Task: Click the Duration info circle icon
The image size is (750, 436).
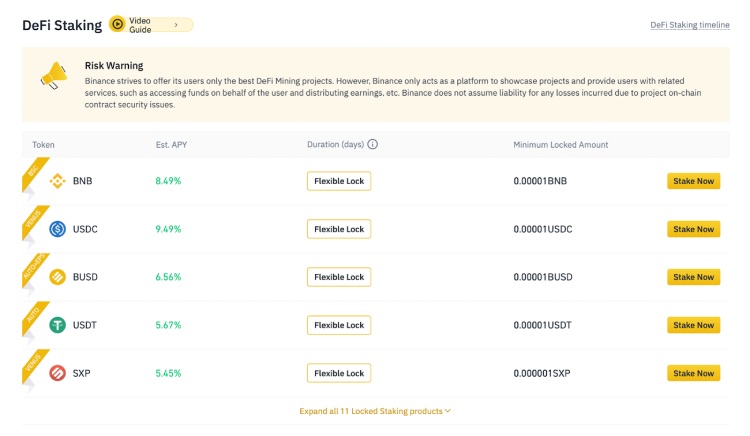Action: [x=373, y=144]
